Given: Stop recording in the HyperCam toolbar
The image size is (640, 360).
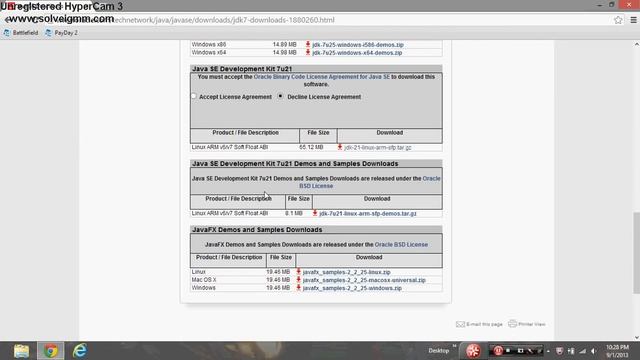Looking at the screenshot, I should point(509,351).
